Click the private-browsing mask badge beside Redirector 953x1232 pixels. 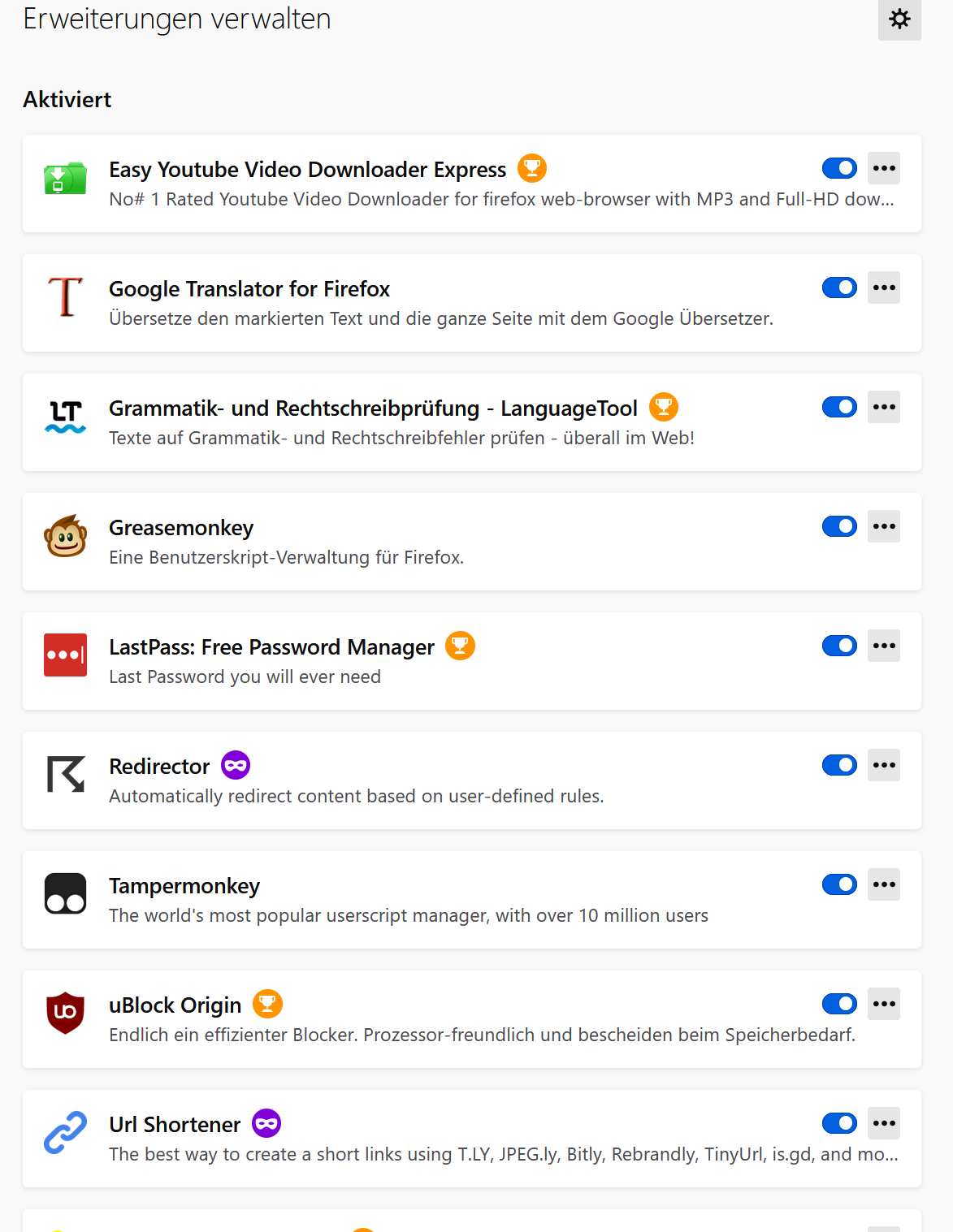pyautogui.click(x=236, y=765)
